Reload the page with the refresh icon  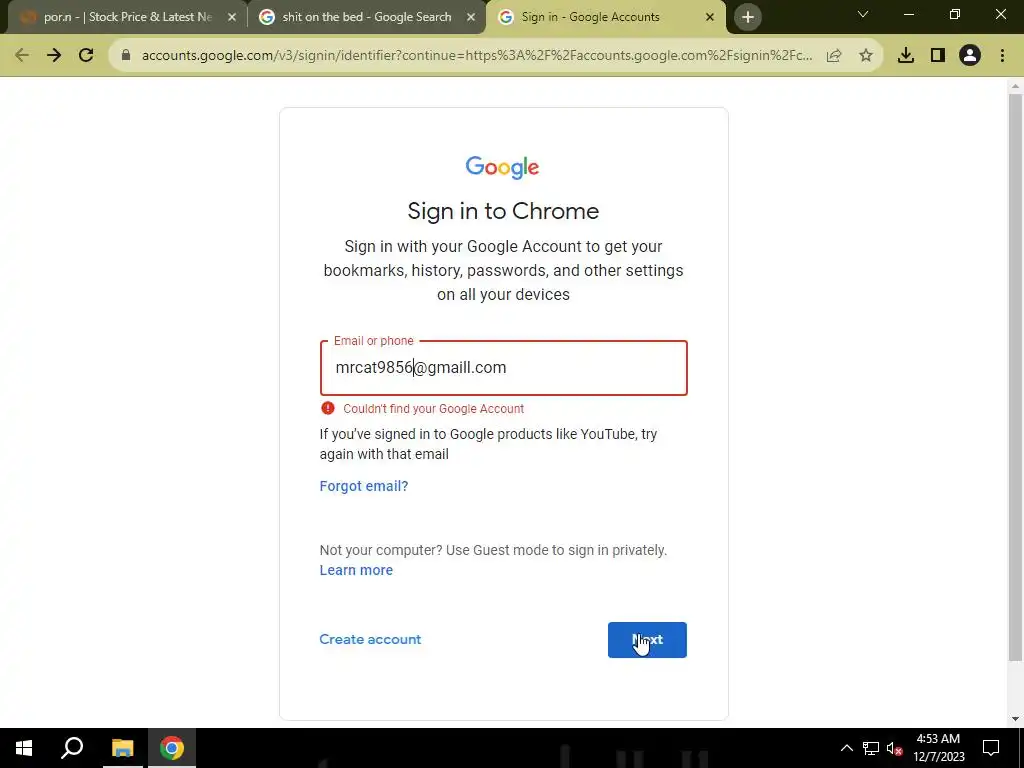coord(86,56)
